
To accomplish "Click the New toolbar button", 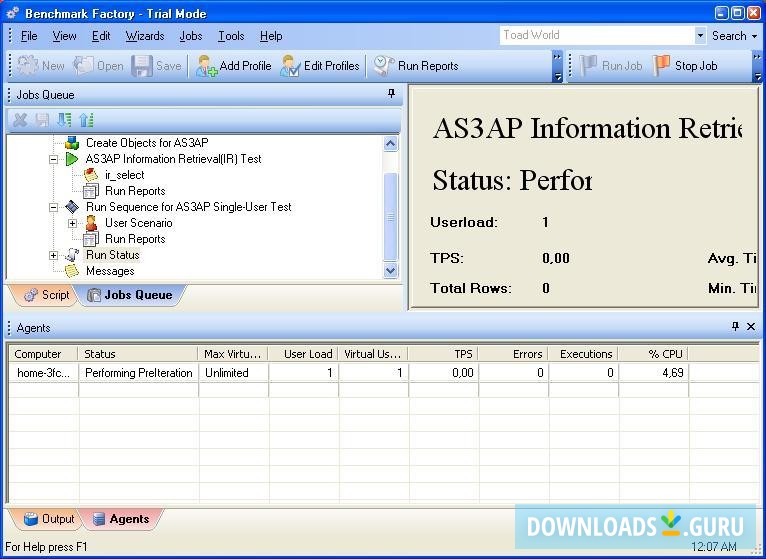I will pos(41,65).
